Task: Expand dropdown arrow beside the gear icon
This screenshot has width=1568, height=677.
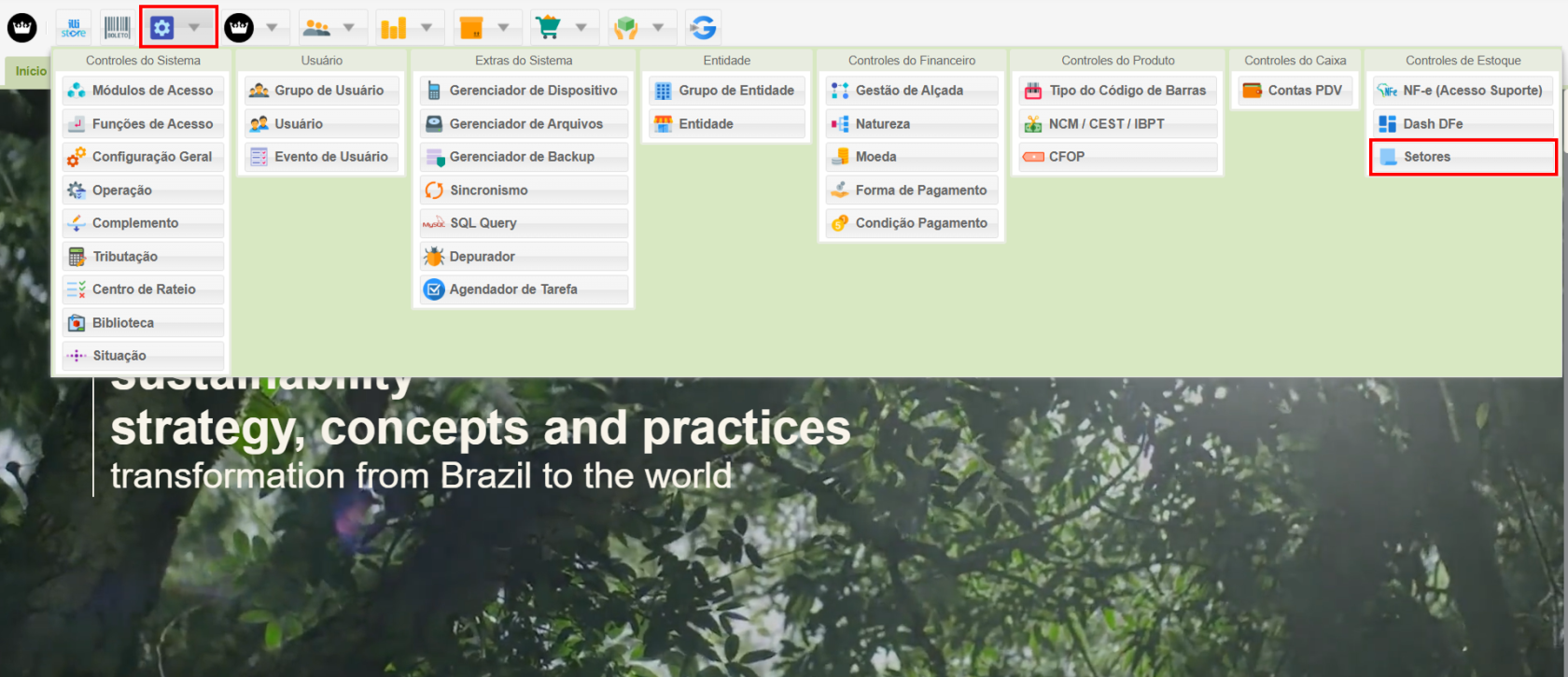Action: pos(194,28)
